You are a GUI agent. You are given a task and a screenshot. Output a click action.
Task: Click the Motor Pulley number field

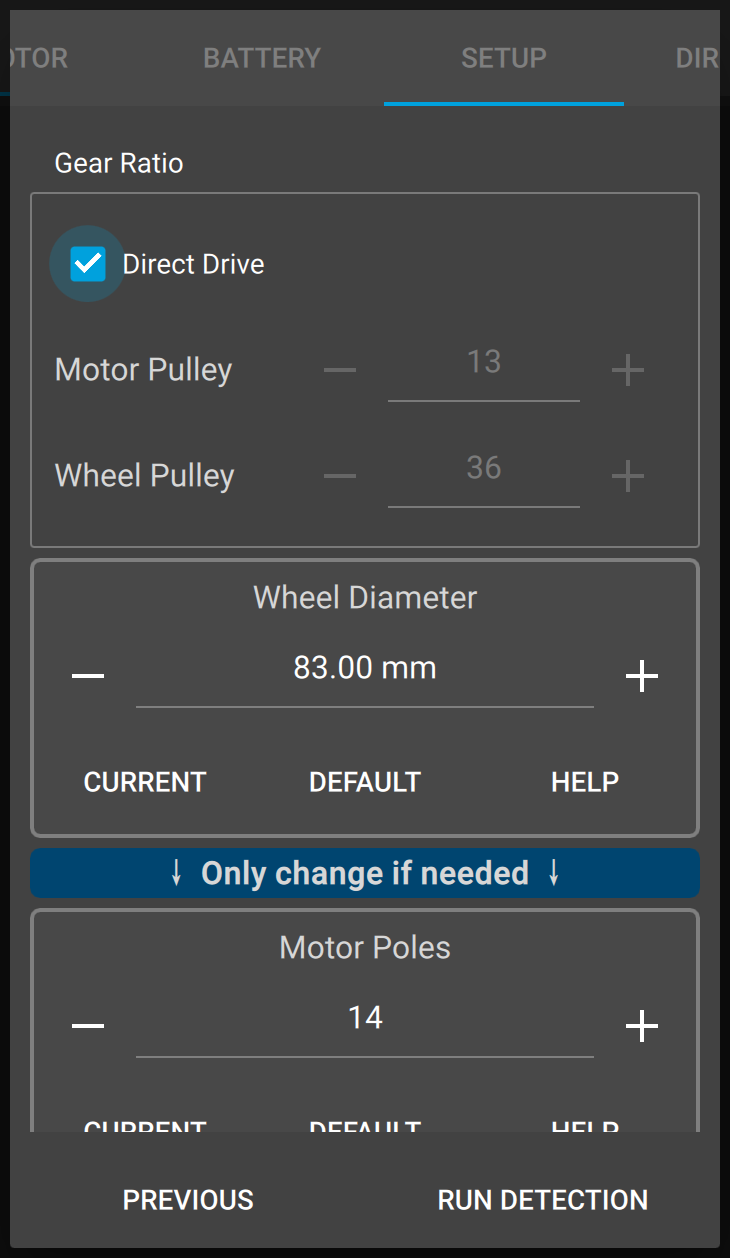(x=484, y=363)
